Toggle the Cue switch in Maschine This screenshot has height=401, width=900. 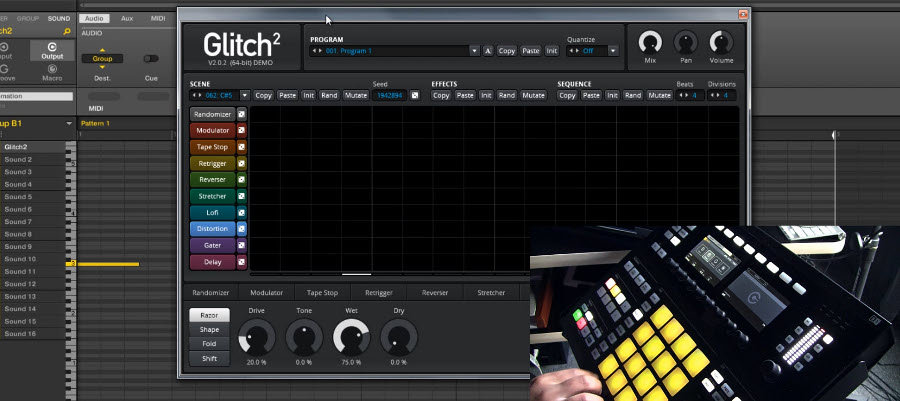tap(151, 59)
